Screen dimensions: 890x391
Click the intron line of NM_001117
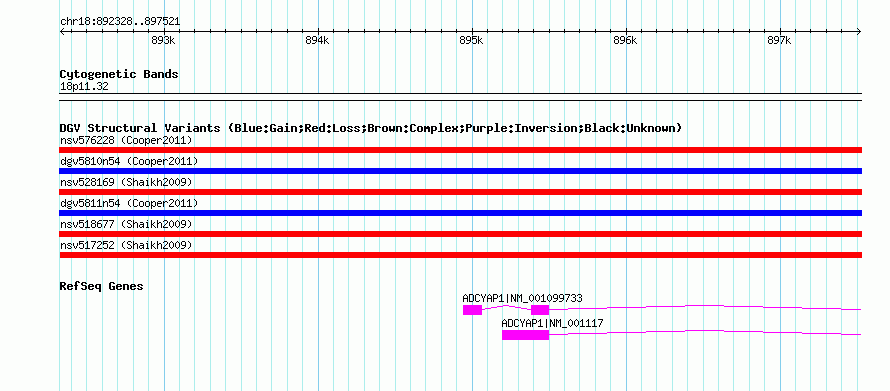pos(705,333)
